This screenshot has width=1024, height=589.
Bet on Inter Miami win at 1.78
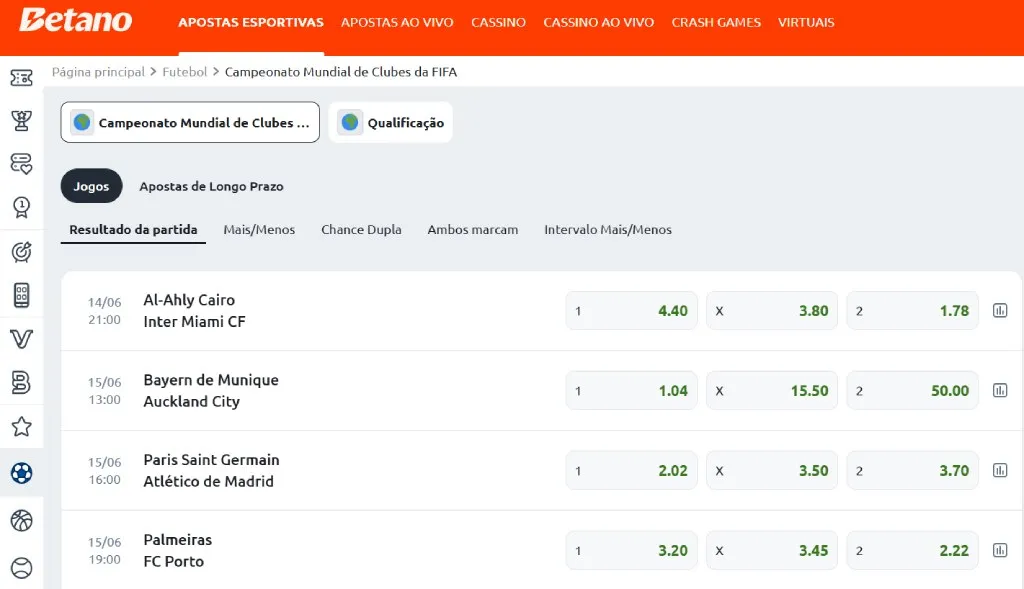click(912, 310)
